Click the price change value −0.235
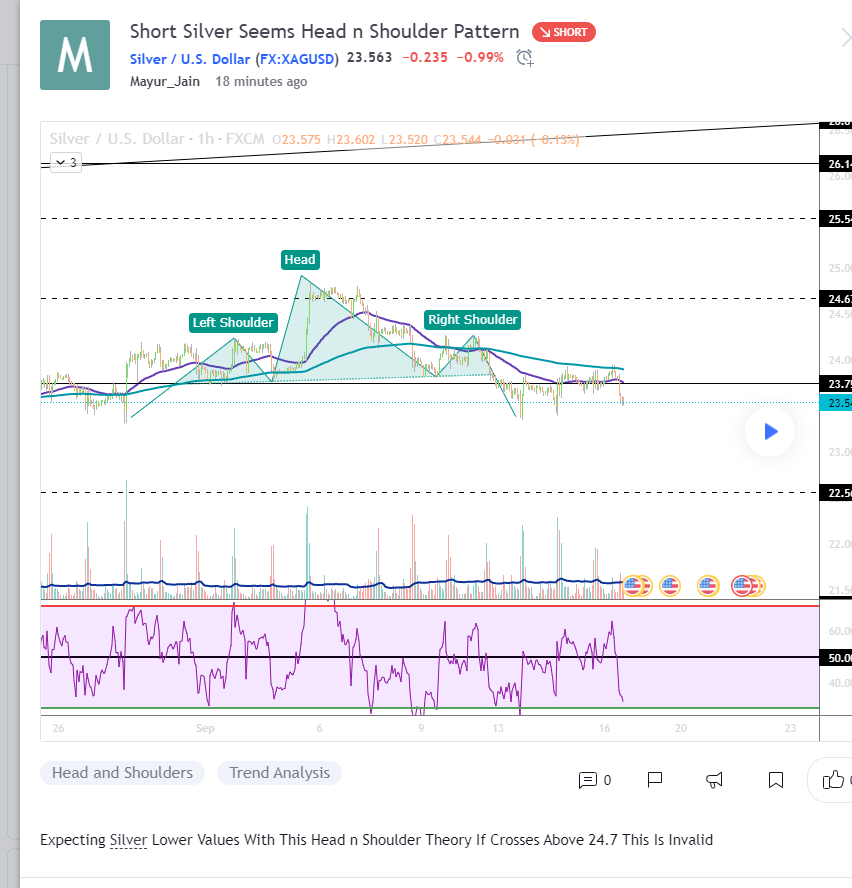The image size is (852, 888). 425,58
